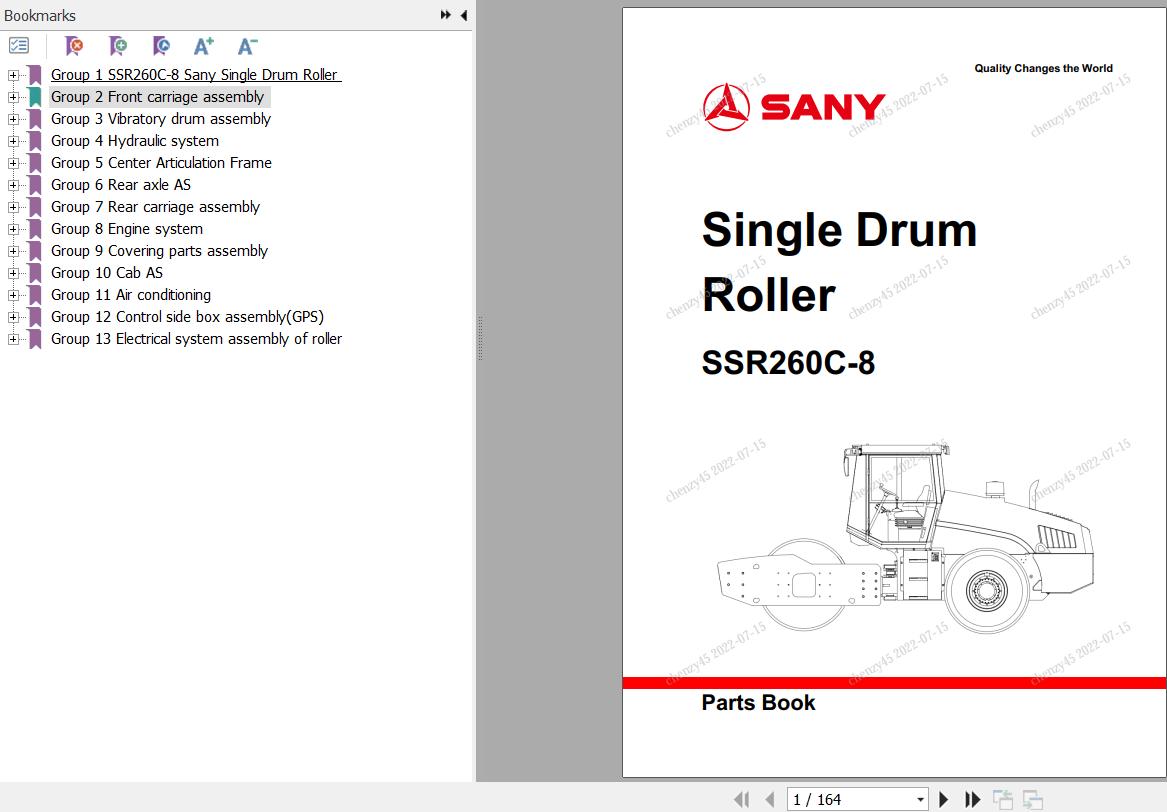Open Group 1 SSR260C-8 Sany Single Drum Roller bookmark
The height and width of the screenshot is (812, 1167).
(x=196, y=74)
